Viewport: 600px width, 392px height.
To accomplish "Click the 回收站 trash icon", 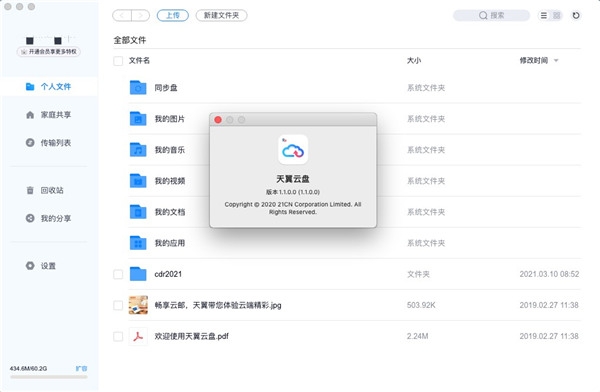I will coord(30,190).
